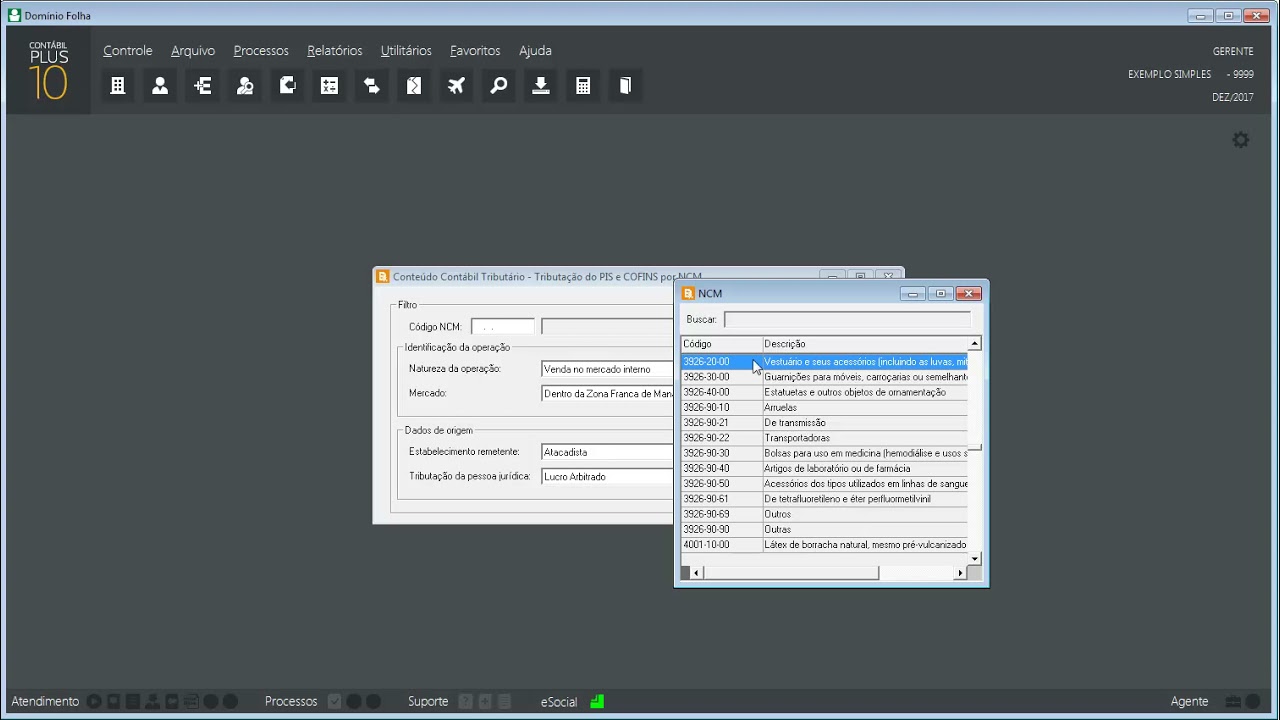
Task: Click the green eSocial status icon
Action: 597,702
